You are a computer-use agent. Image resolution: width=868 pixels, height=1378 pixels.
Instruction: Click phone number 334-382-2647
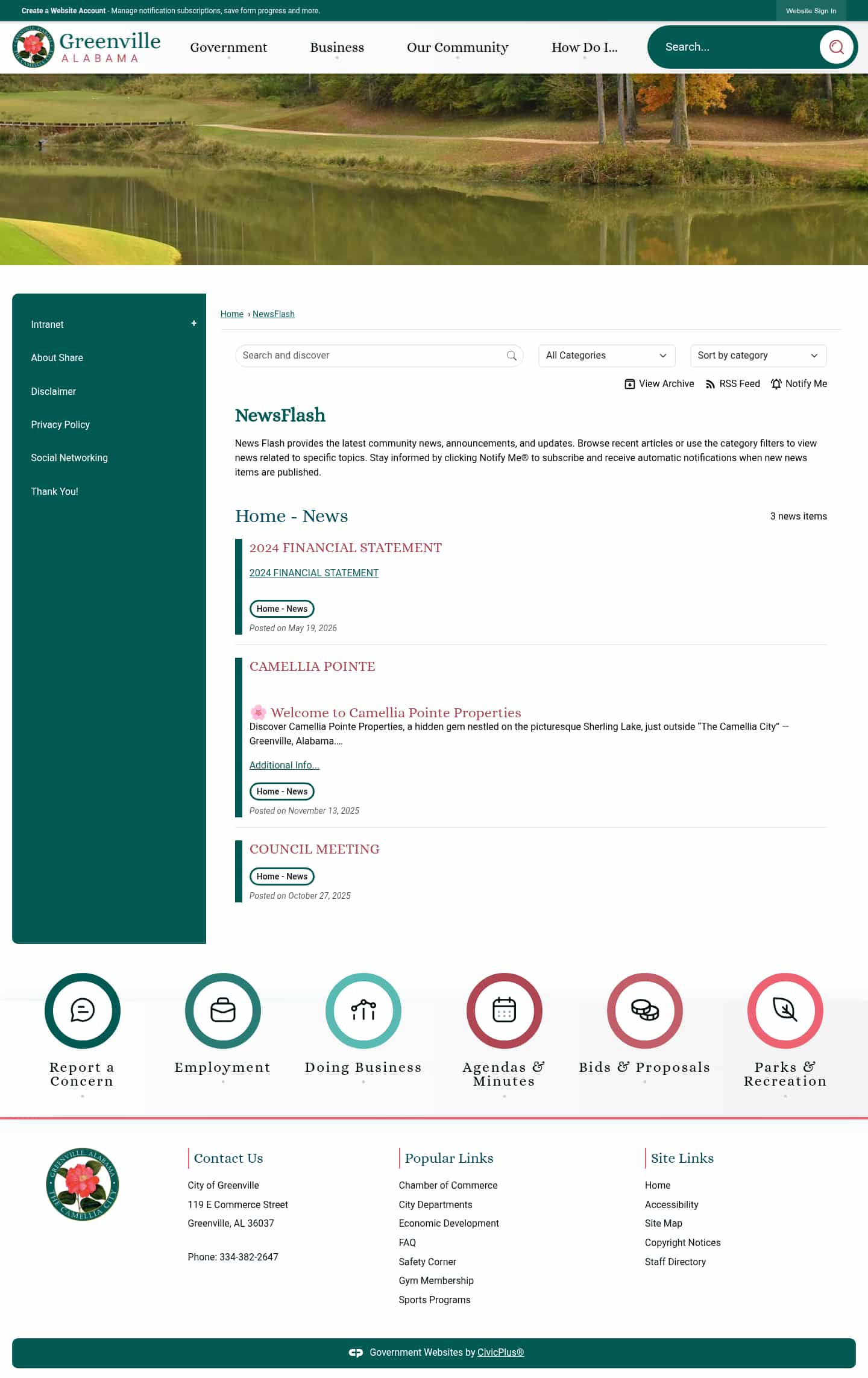(x=249, y=1257)
